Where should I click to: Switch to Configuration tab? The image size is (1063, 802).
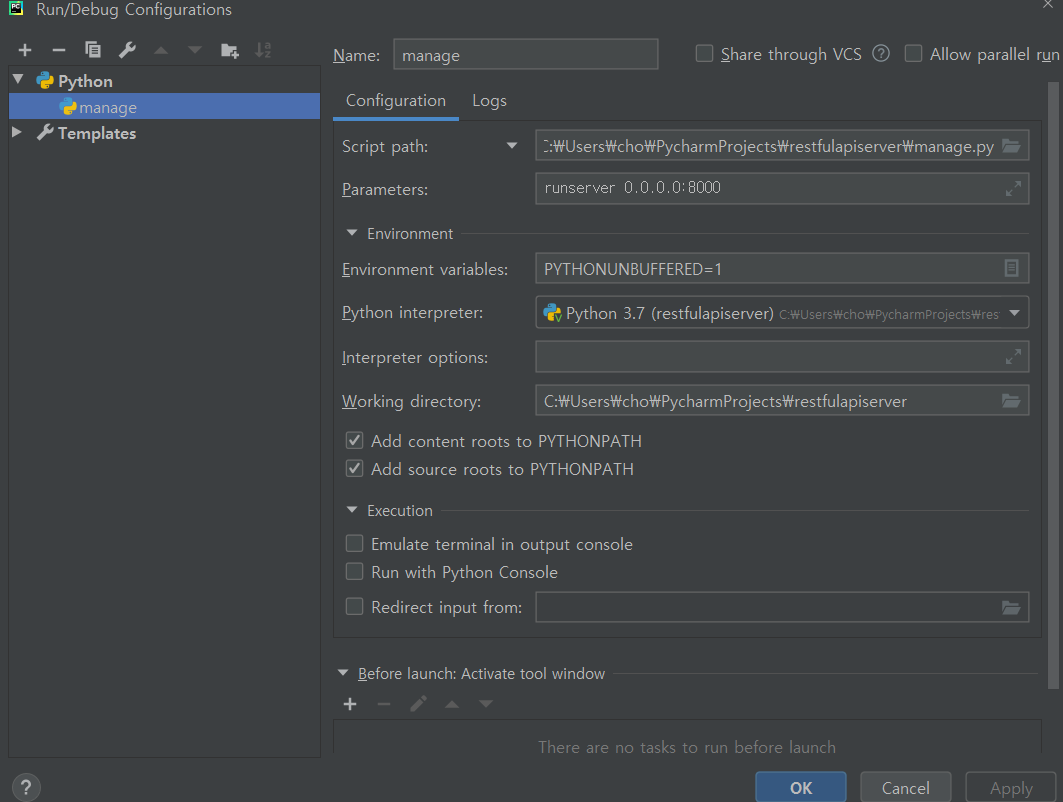[396, 100]
